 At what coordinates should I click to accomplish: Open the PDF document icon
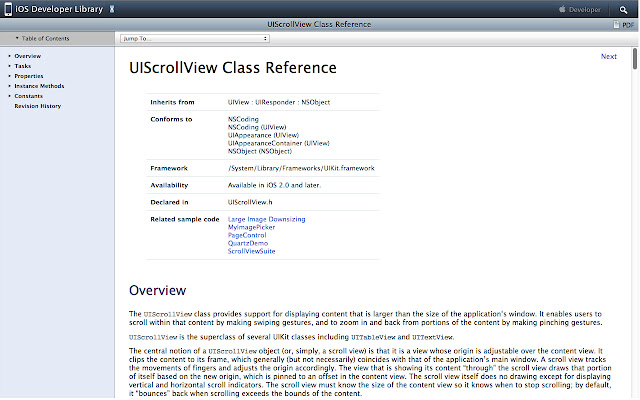[x=616, y=24]
